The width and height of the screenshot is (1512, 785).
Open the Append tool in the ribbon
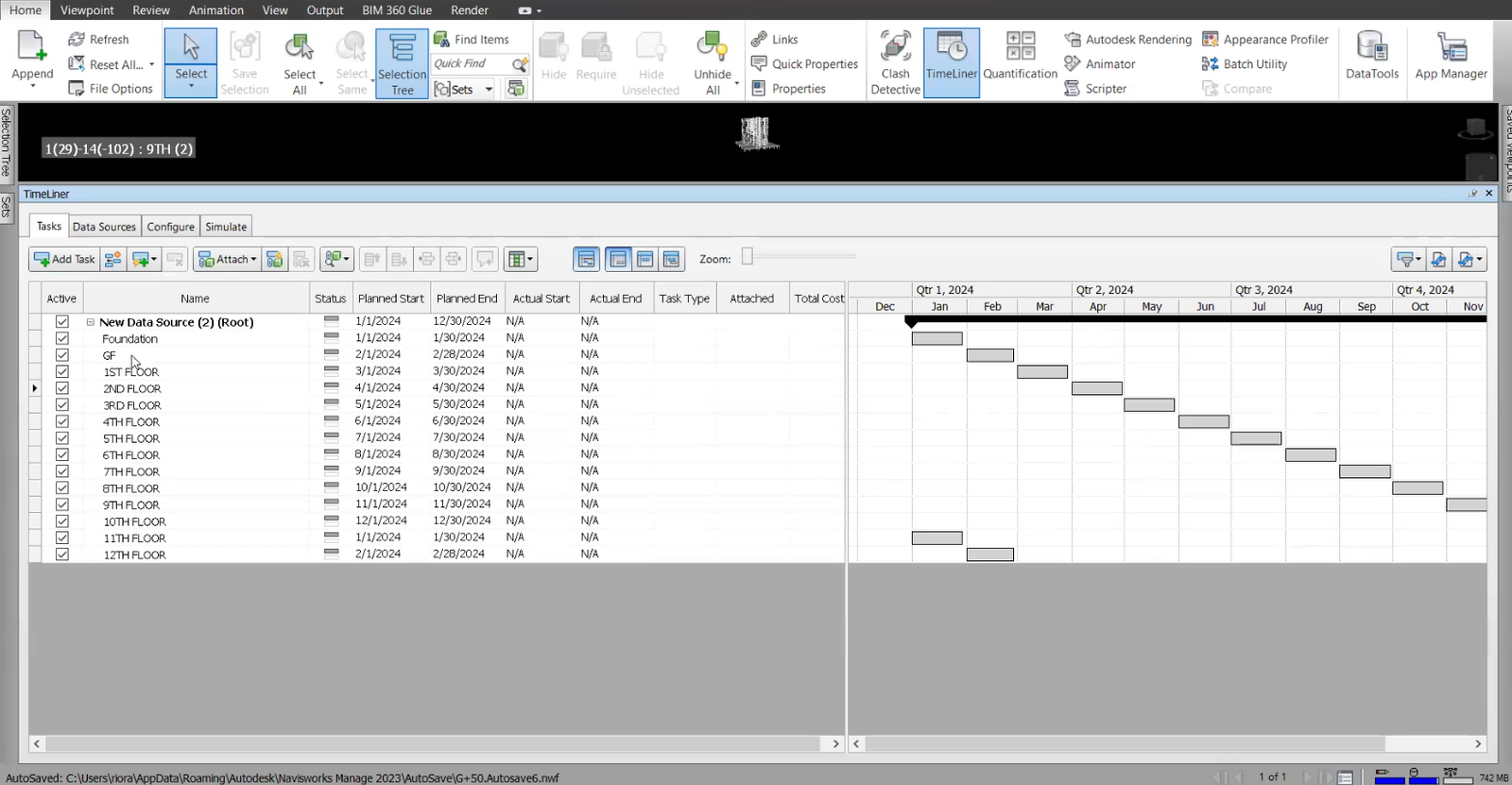32,60
